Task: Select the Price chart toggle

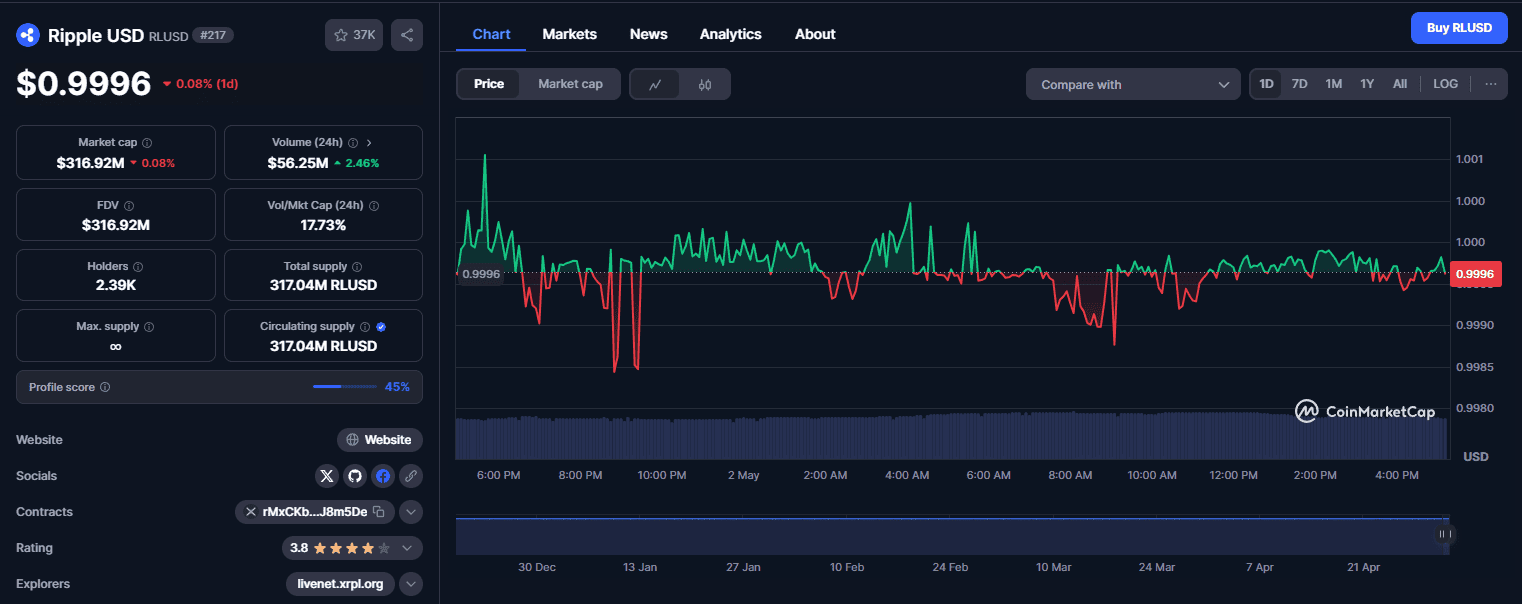Action: [x=489, y=84]
